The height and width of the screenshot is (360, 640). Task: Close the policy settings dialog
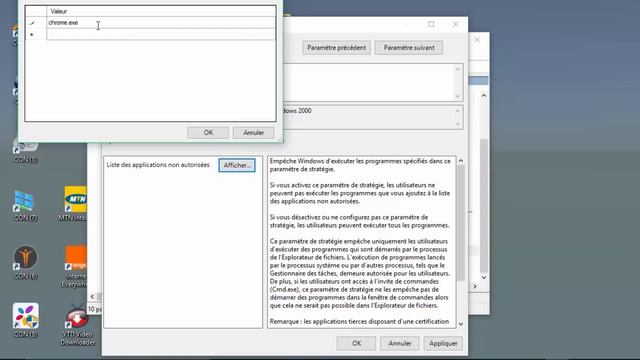456,24
